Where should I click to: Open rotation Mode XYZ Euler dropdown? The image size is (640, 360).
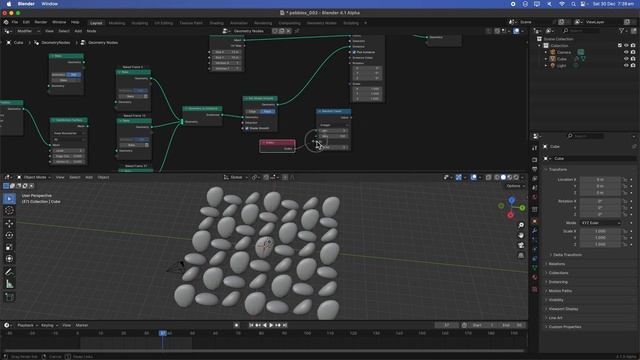600,223
